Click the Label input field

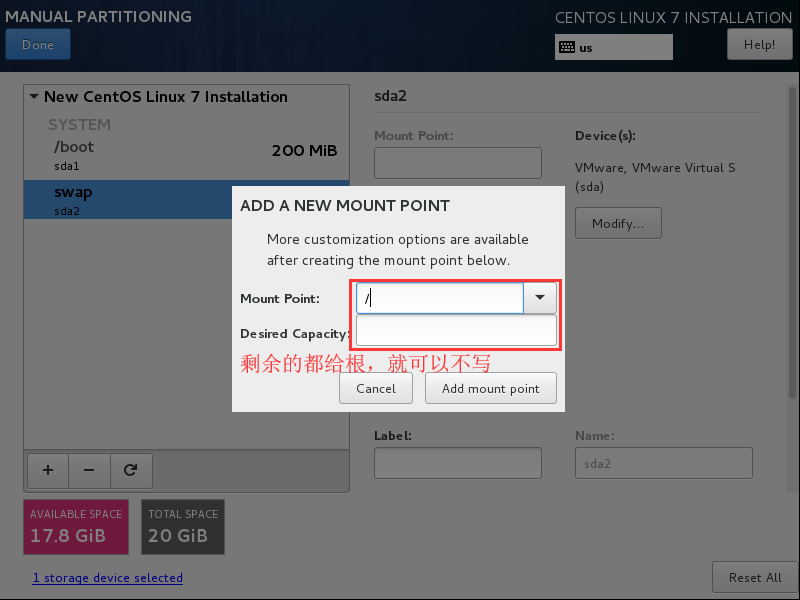pos(458,463)
